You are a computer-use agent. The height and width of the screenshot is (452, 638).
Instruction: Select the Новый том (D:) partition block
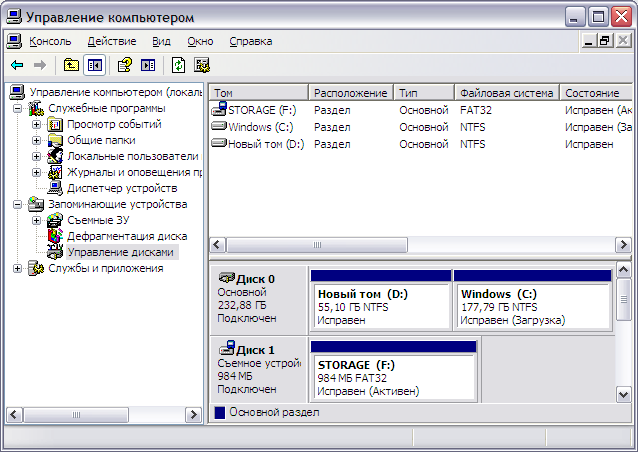tap(381, 300)
